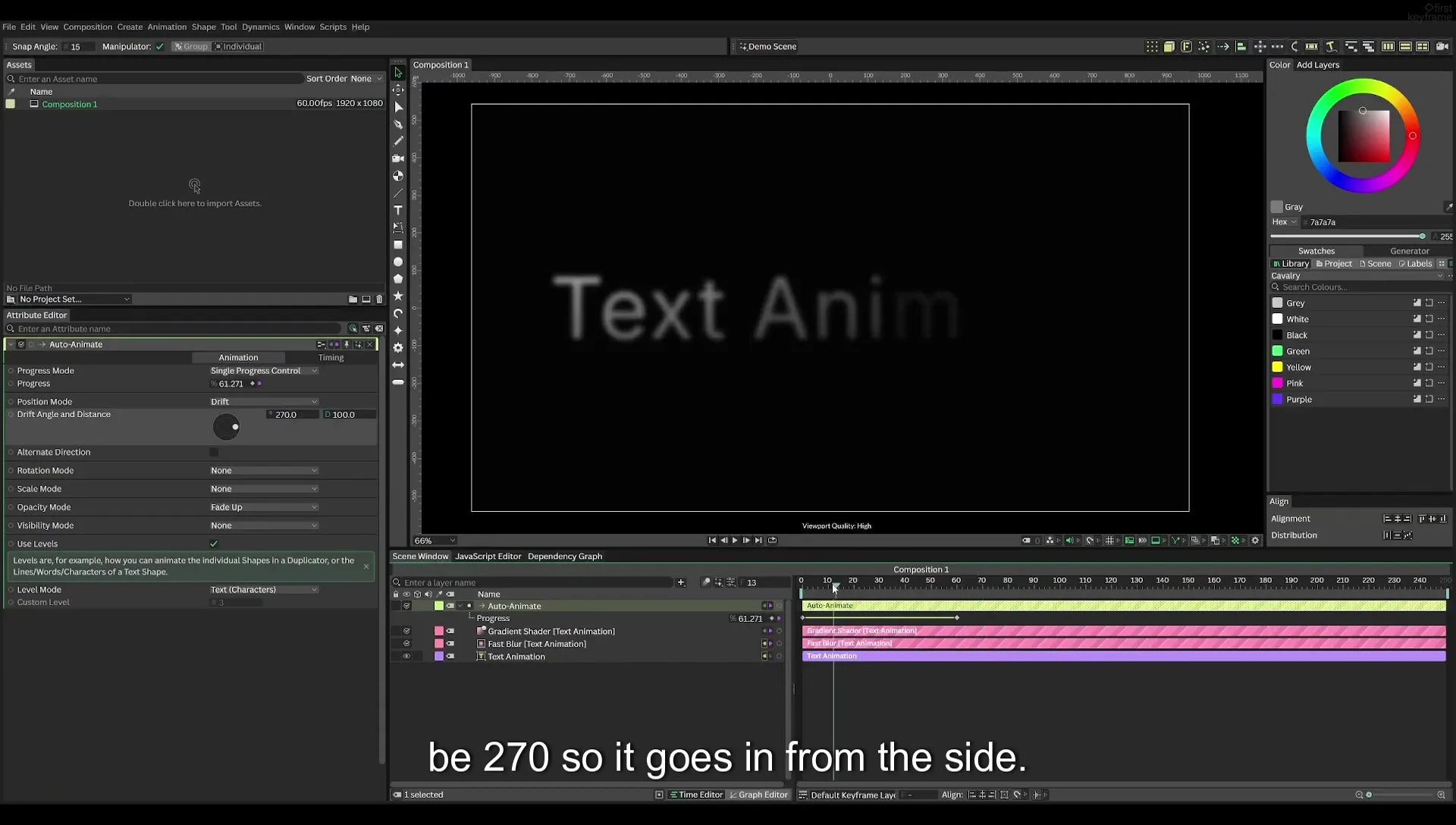Select the Green colour swatch
1456x825 pixels.
1277,351
